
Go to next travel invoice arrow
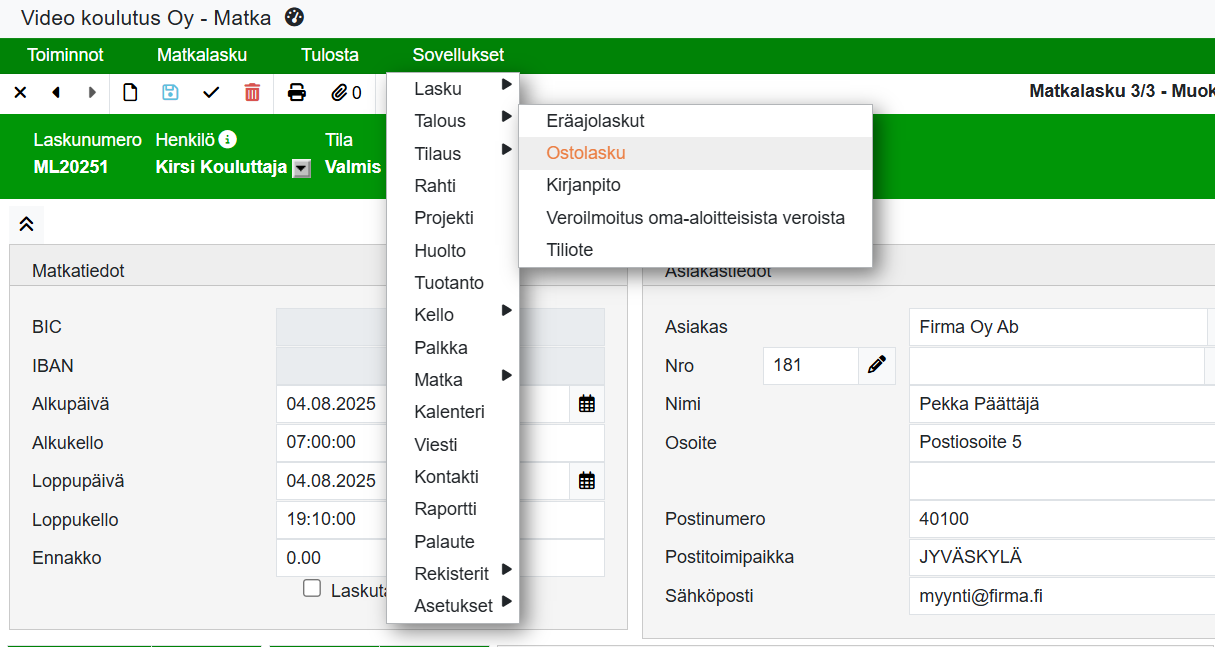pos(92,93)
